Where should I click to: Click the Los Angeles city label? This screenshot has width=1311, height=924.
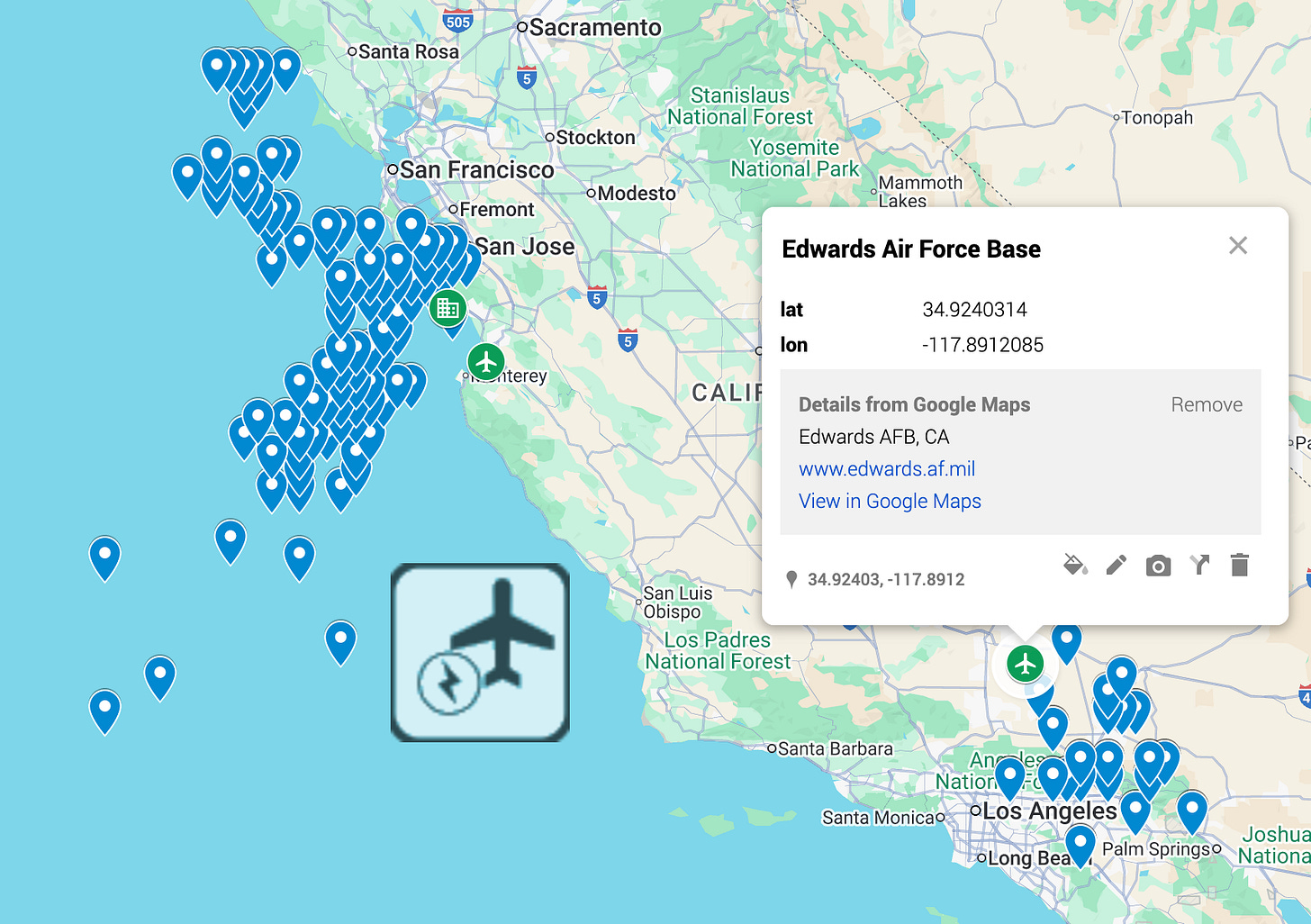click(x=1050, y=811)
